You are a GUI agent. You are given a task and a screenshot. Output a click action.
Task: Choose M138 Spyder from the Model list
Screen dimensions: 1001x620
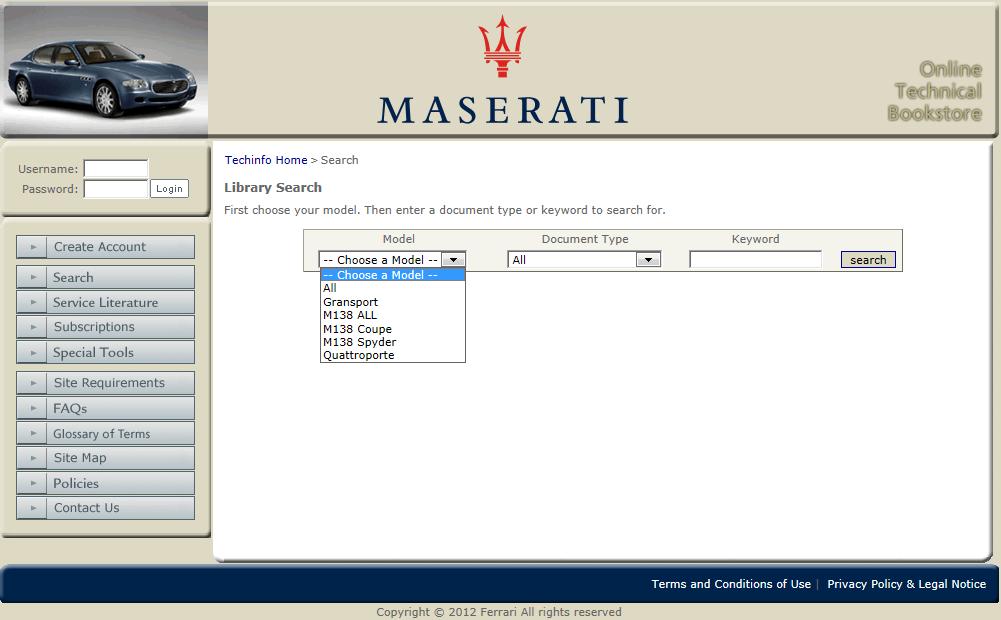(x=393, y=342)
